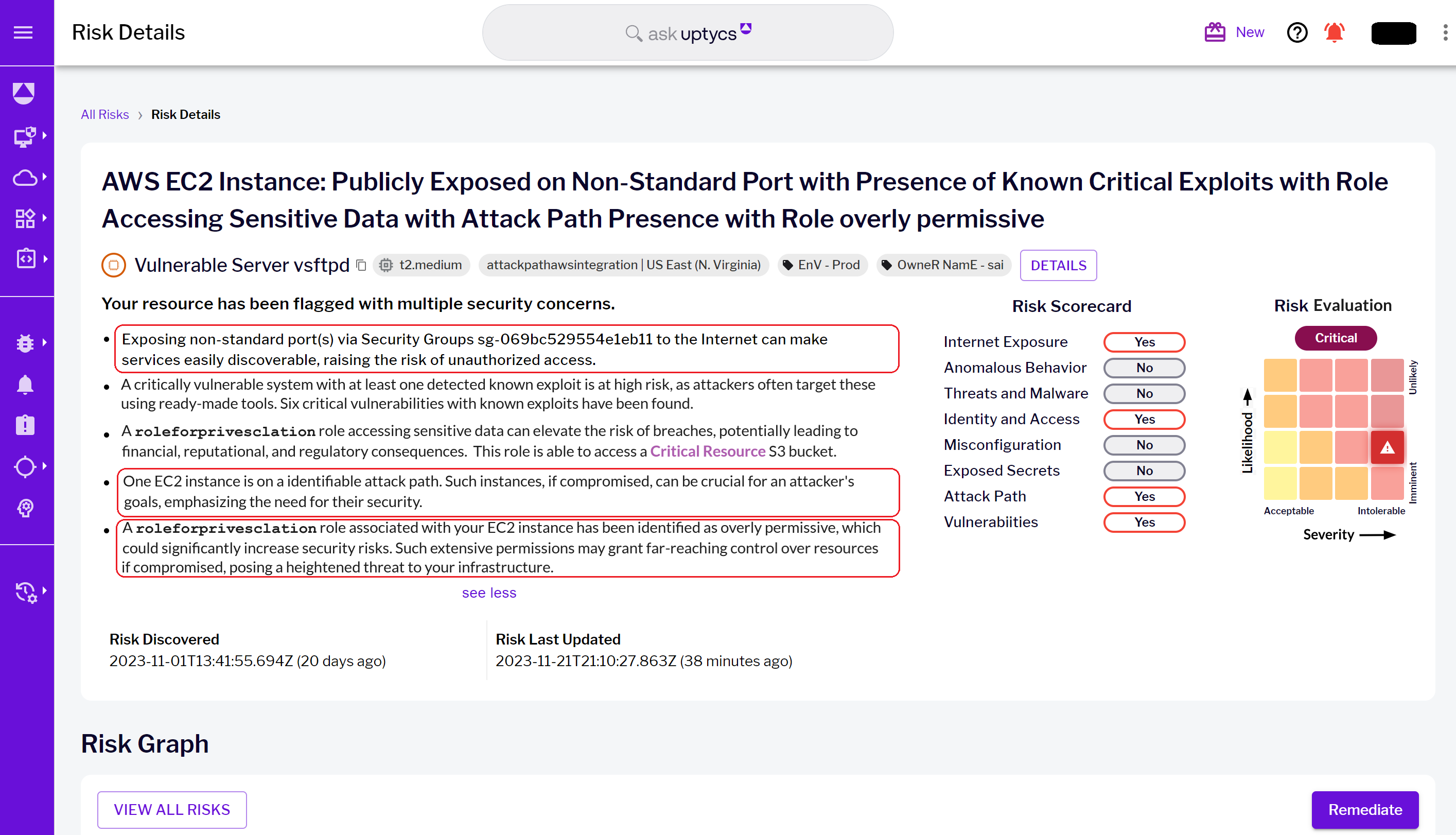Click the DETAILS button
Image resolution: width=1456 pixels, height=835 pixels.
click(1058, 265)
